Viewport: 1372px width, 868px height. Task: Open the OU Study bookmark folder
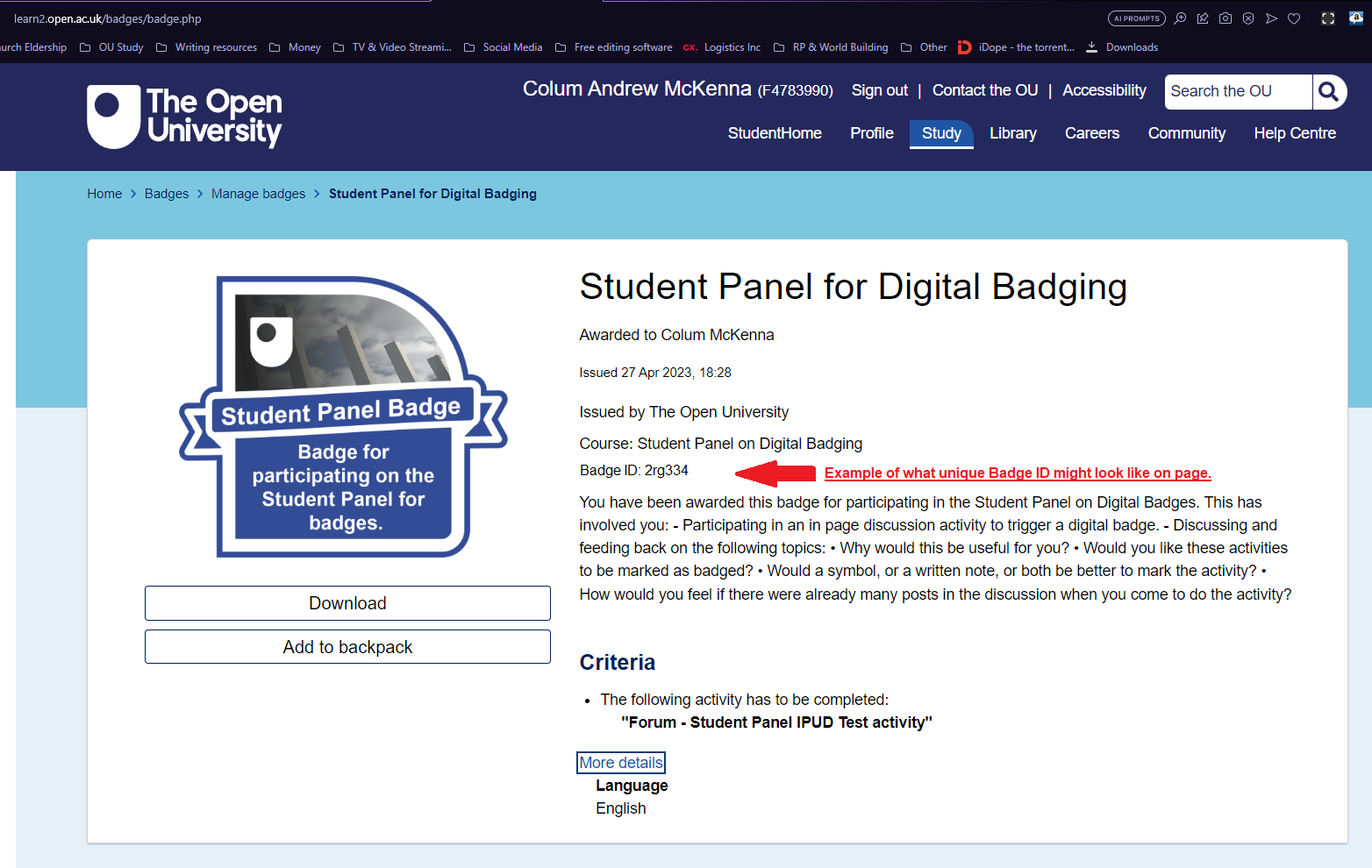coord(111,47)
